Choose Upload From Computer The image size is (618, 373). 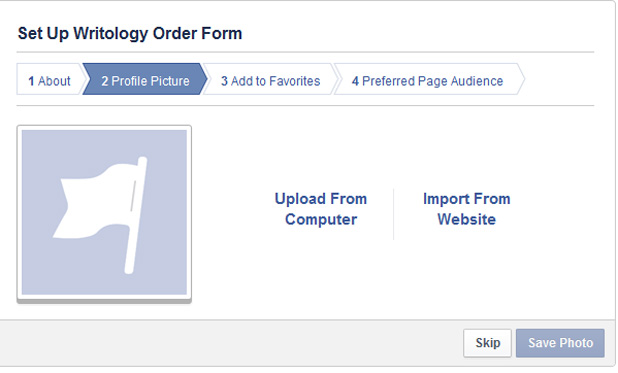click(x=321, y=209)
